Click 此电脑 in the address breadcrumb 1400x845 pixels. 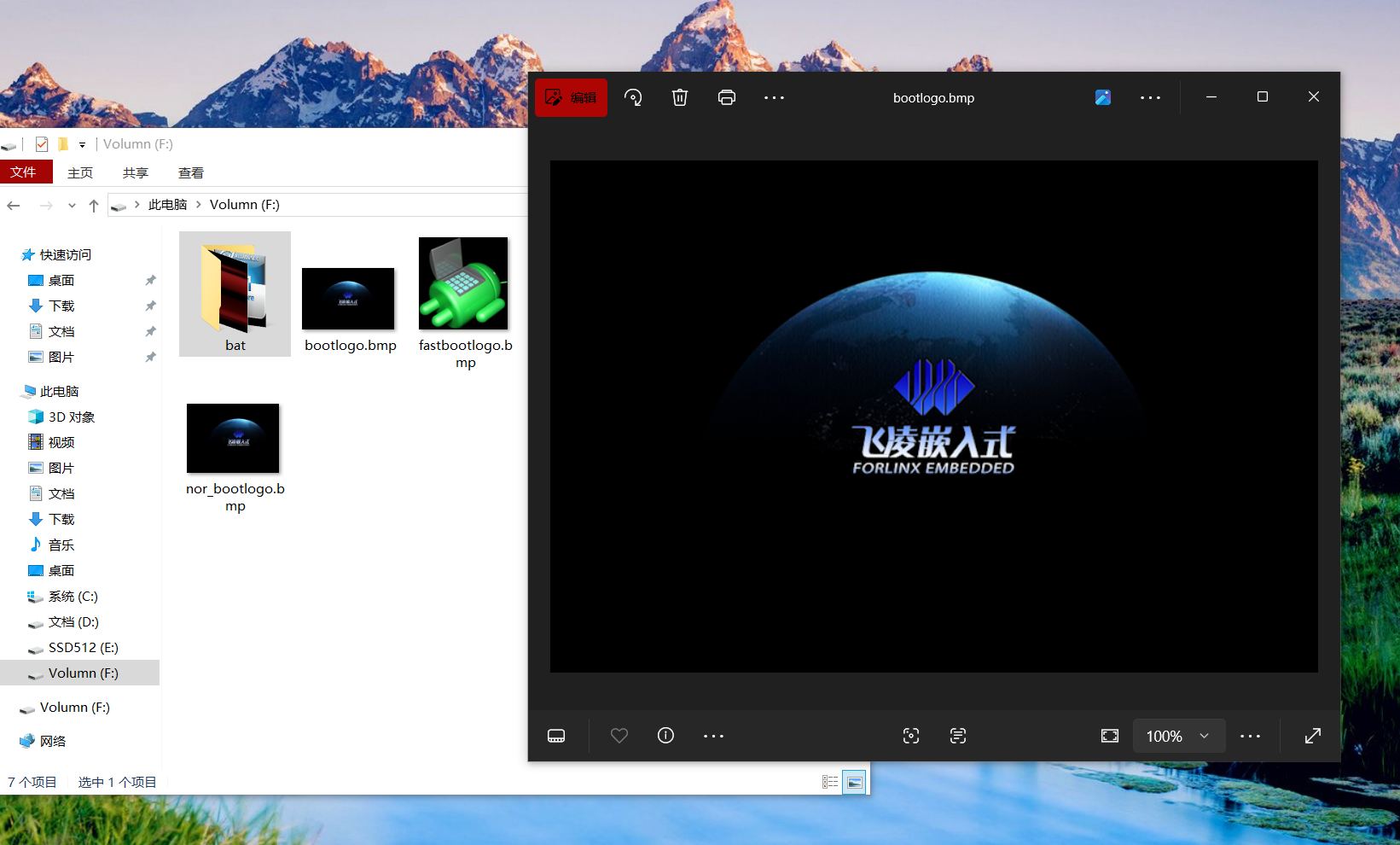(x=167, y=205)
